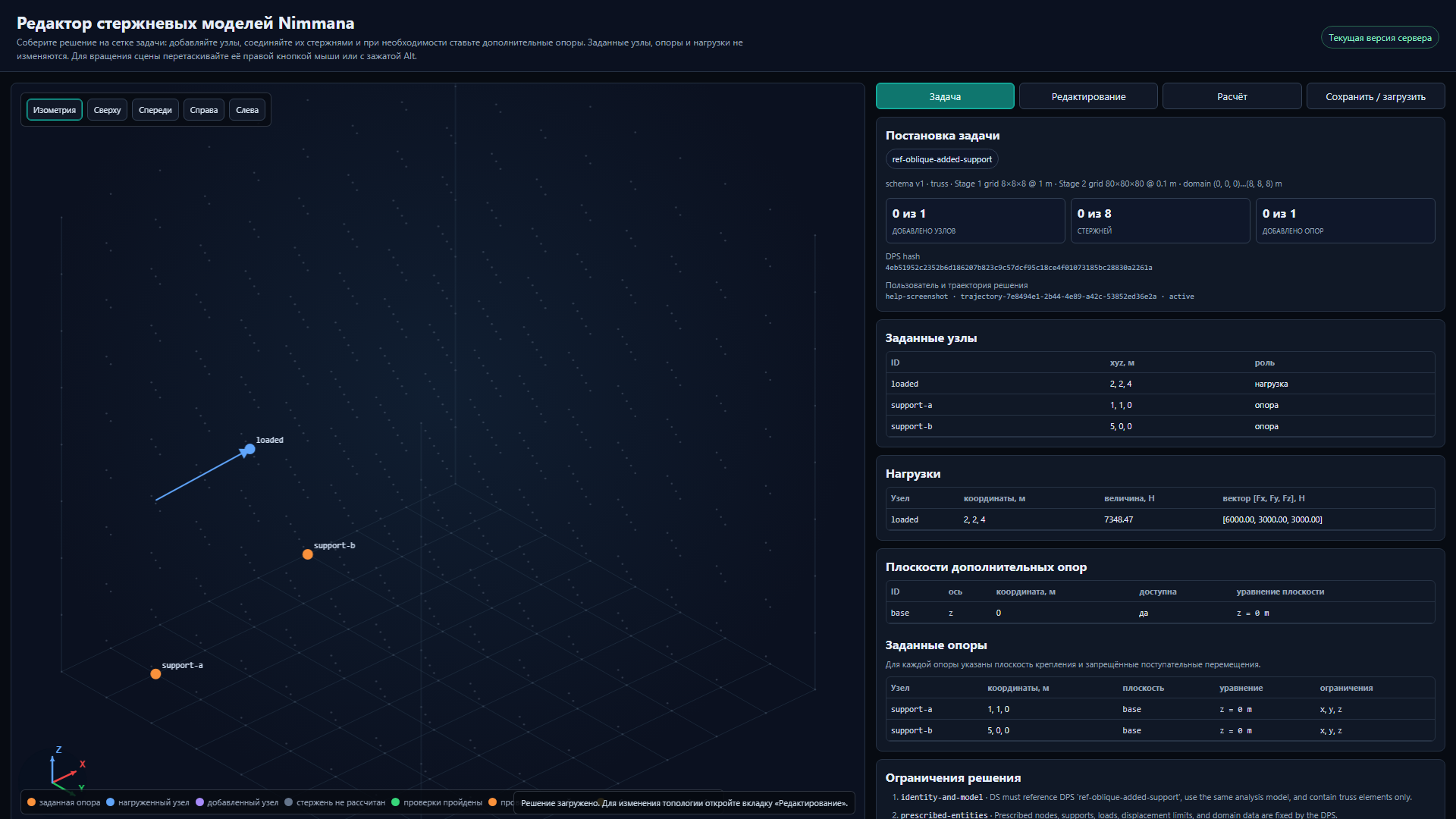Click the '0 из 8 стержней' card

tap(1160, 221)
